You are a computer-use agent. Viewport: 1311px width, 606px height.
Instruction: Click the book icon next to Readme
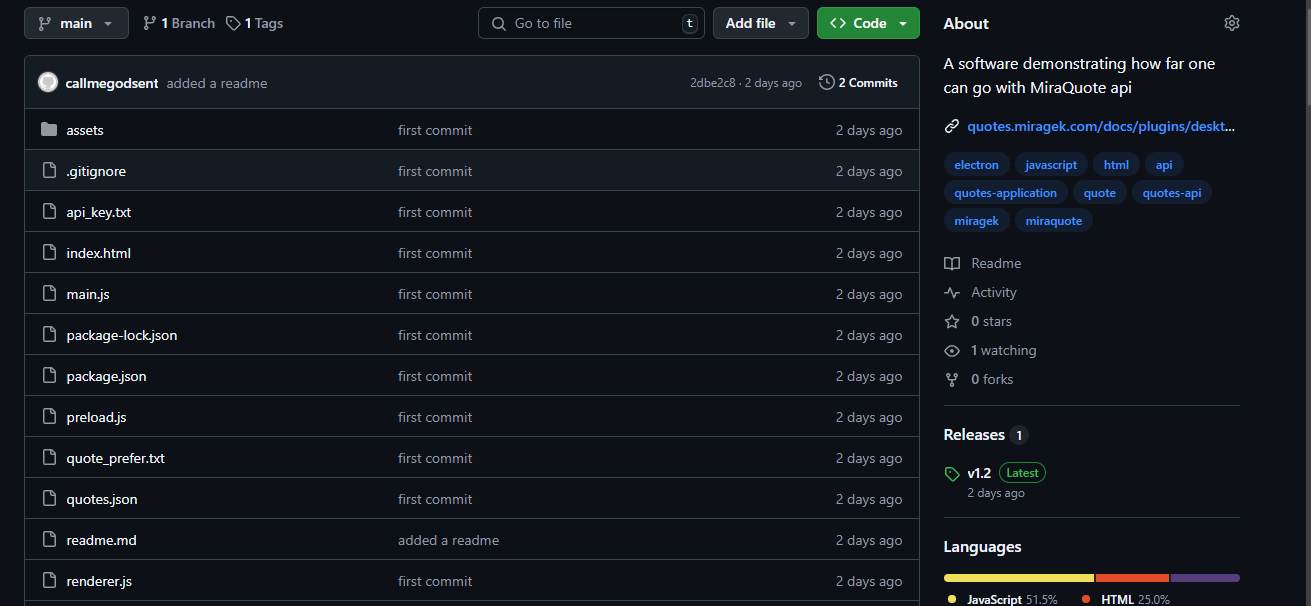click(952, 263)
